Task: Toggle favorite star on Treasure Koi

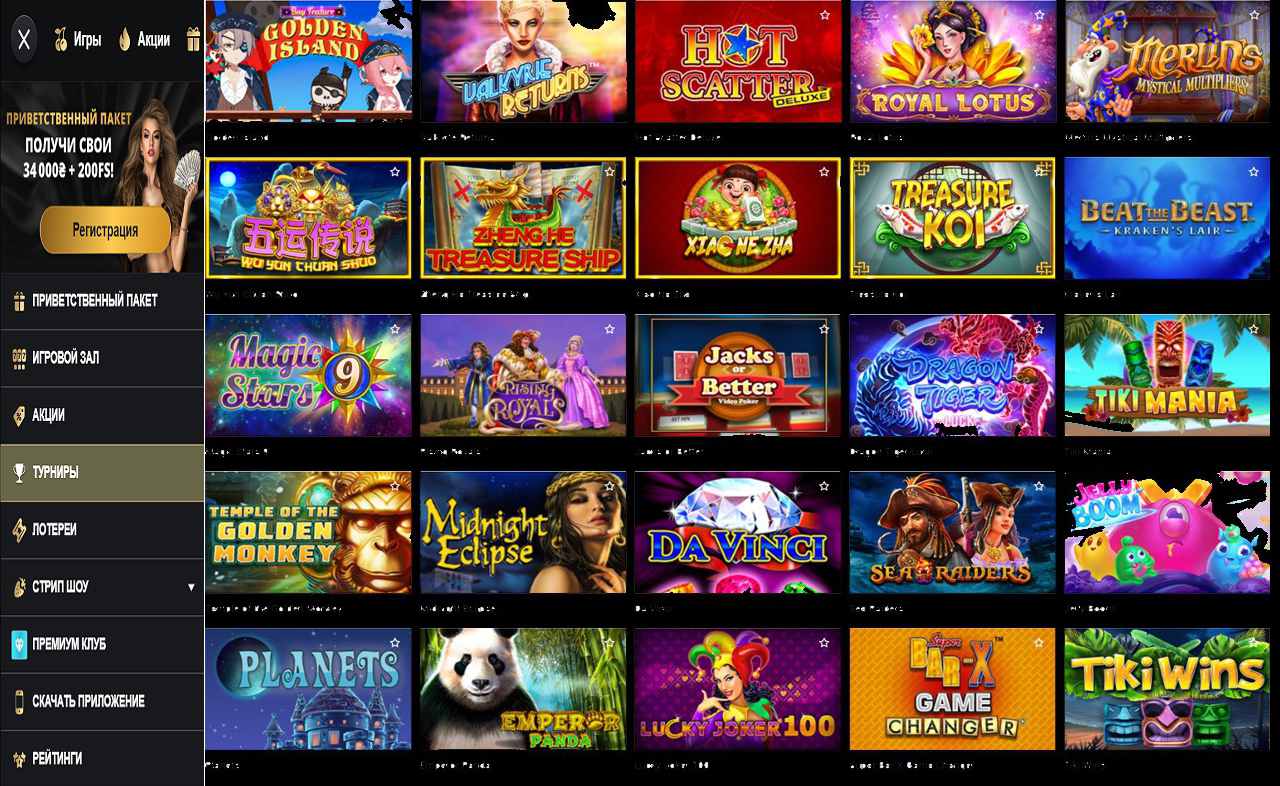Action: pyautogui.click(x=1039, y=172)
